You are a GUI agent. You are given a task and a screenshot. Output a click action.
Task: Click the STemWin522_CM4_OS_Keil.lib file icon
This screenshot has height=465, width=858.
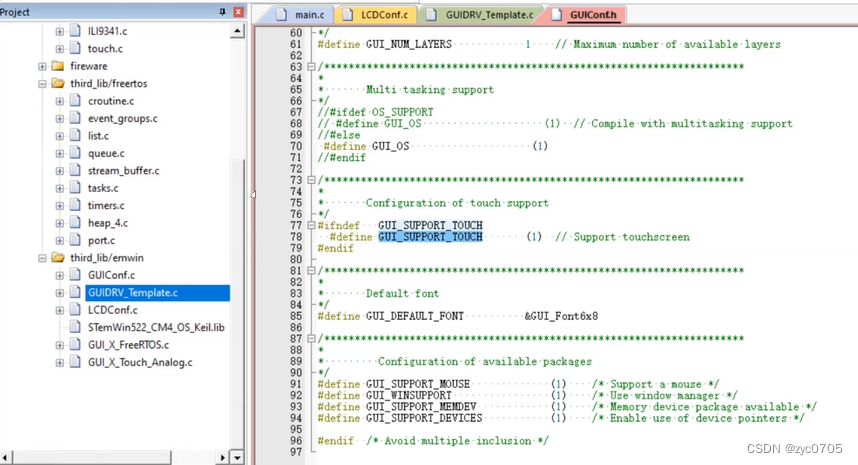(x=75, y=328)
